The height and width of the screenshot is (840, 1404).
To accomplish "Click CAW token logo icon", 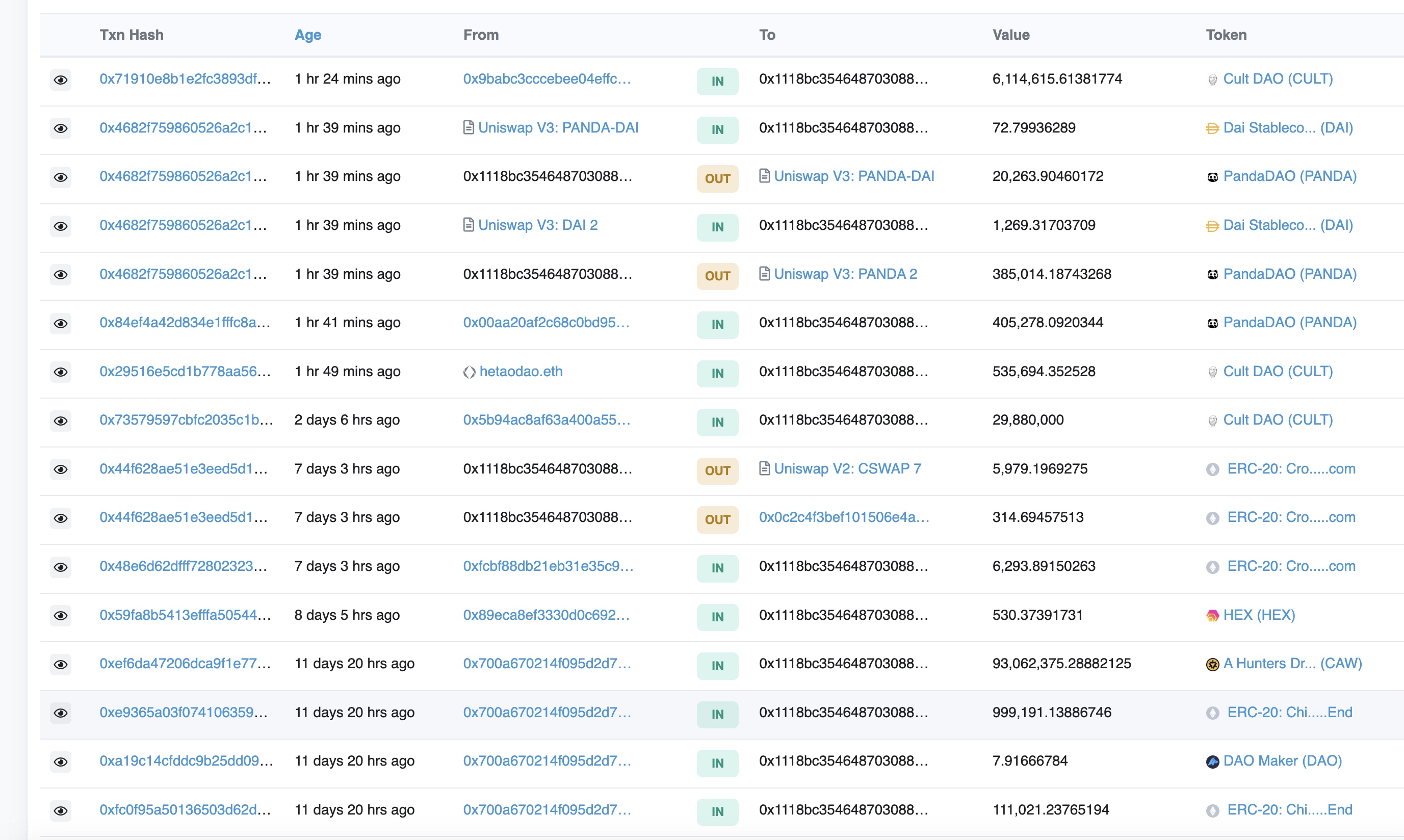I will tap(1213, 665).
